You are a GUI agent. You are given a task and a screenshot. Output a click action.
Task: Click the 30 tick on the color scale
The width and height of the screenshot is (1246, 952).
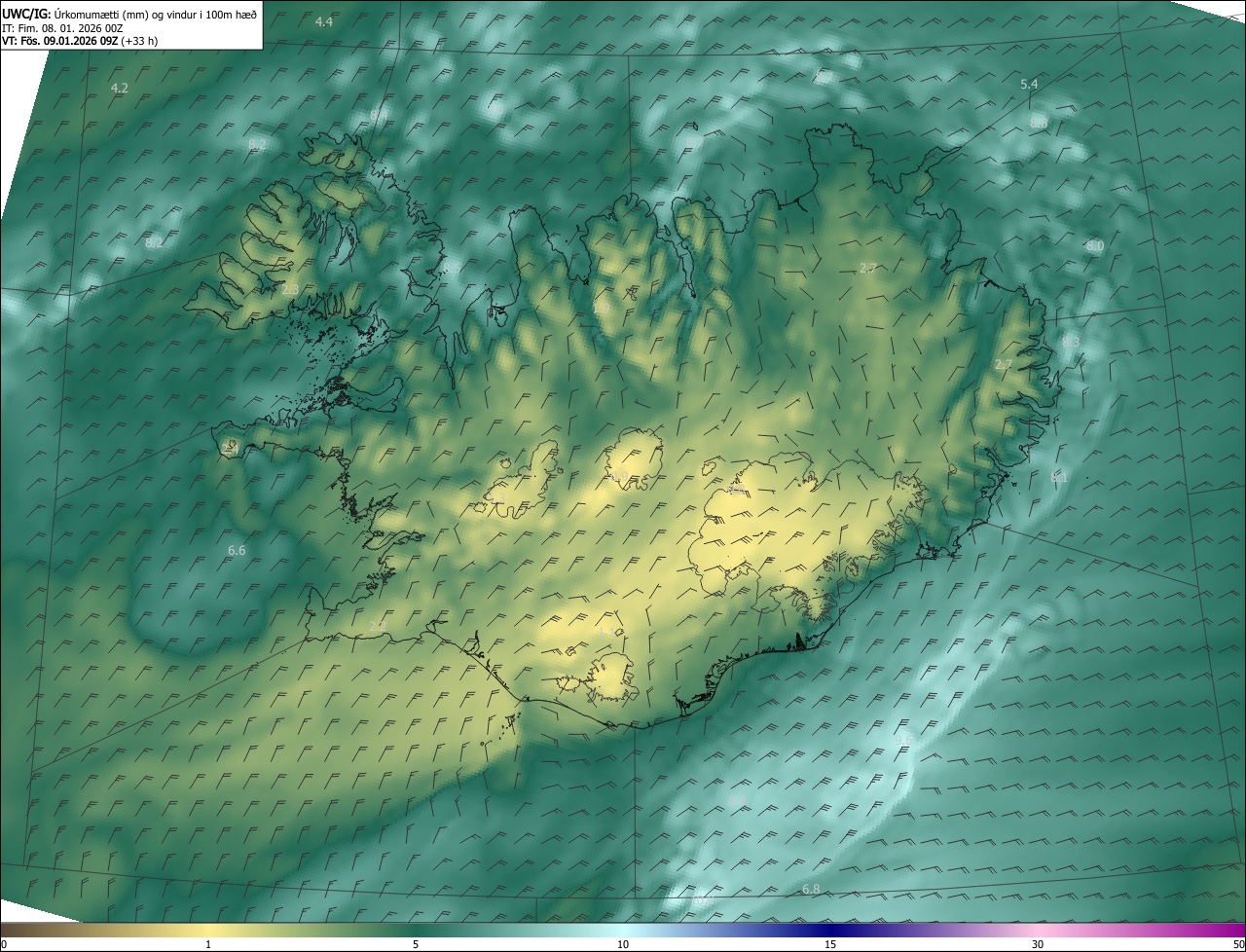click(1038, 944)
